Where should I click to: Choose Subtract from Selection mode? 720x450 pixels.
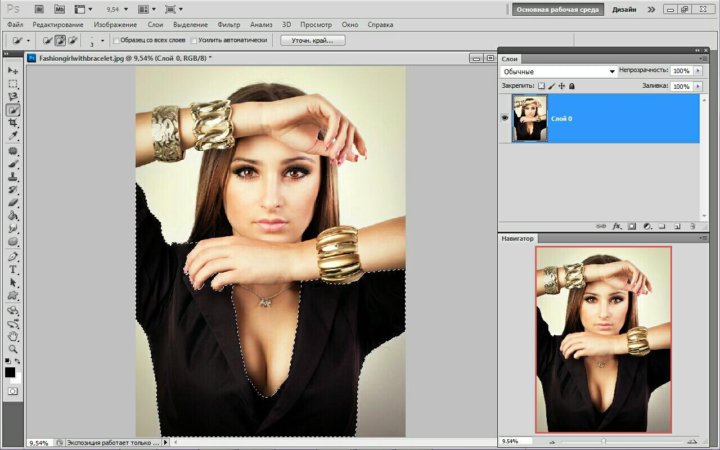click(x=73, y=40)
